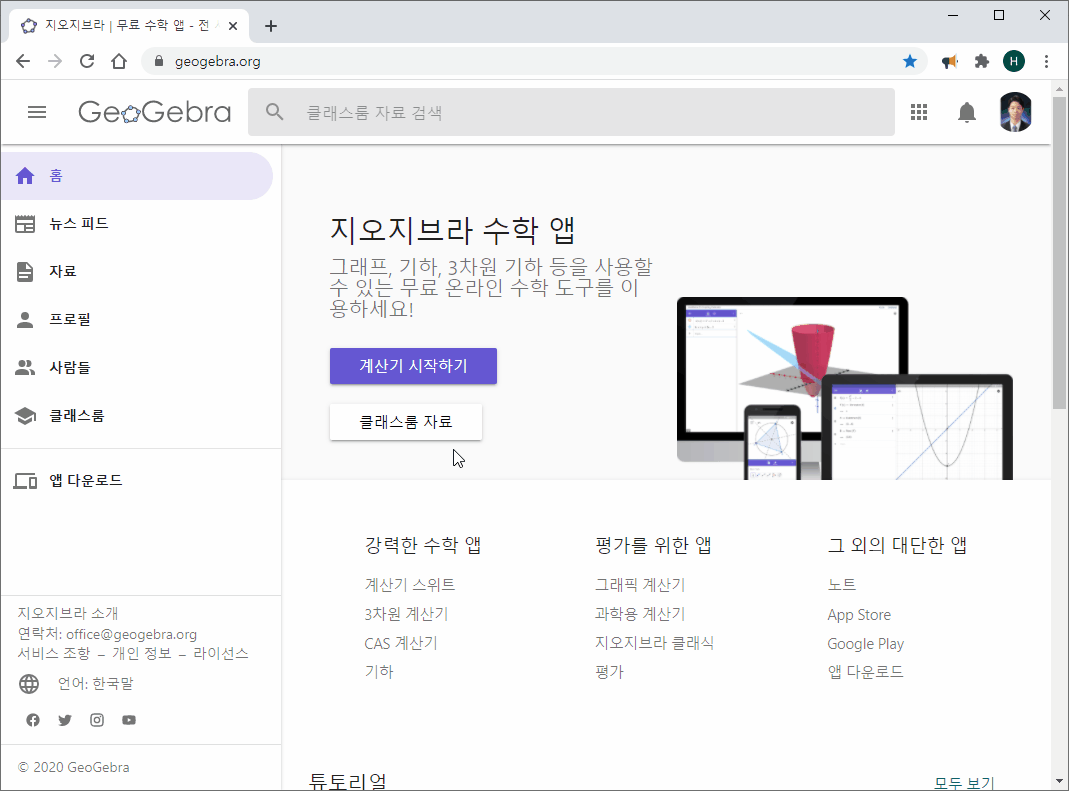Click the bookmark star icon
The image size is (1069, 791).
pyautogui.click(x=909, y=61)
